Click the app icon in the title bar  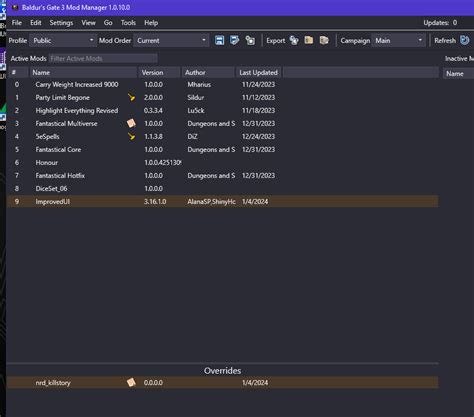tap(15, 7)
